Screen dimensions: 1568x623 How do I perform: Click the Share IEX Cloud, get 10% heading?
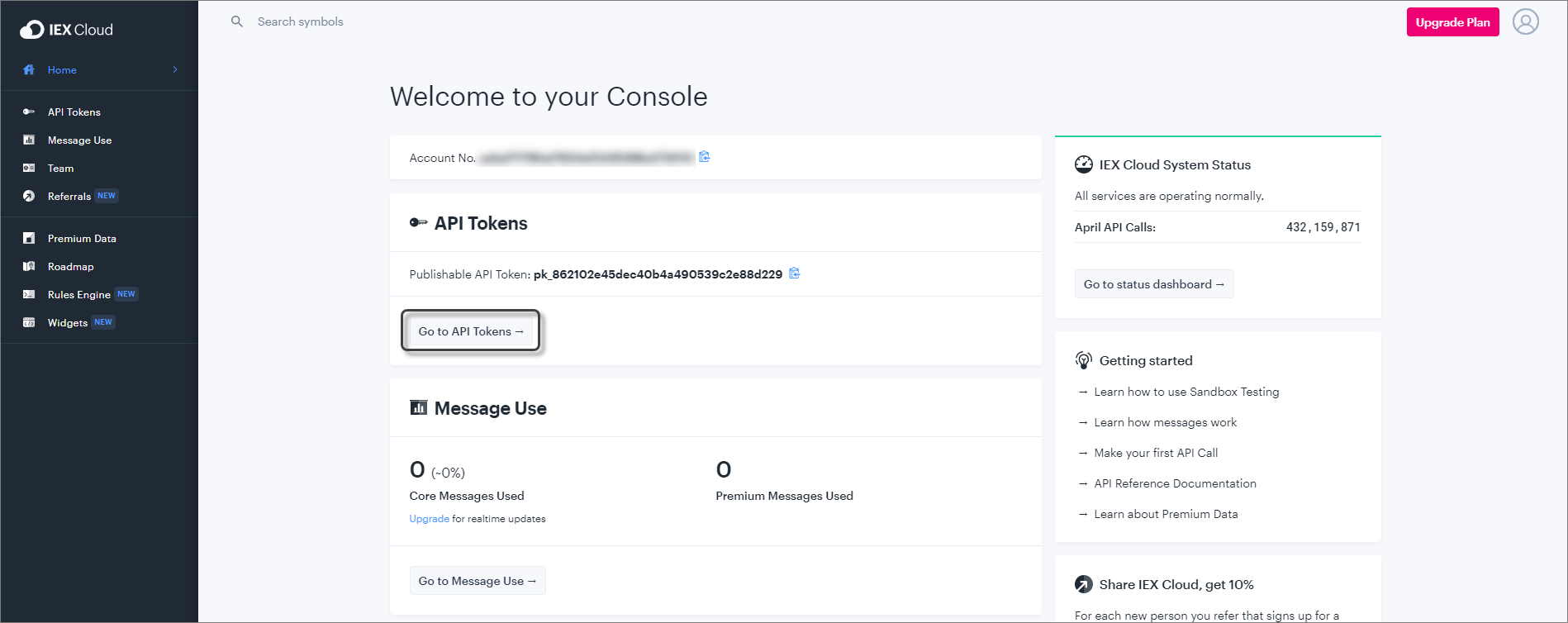(1176, 585)
